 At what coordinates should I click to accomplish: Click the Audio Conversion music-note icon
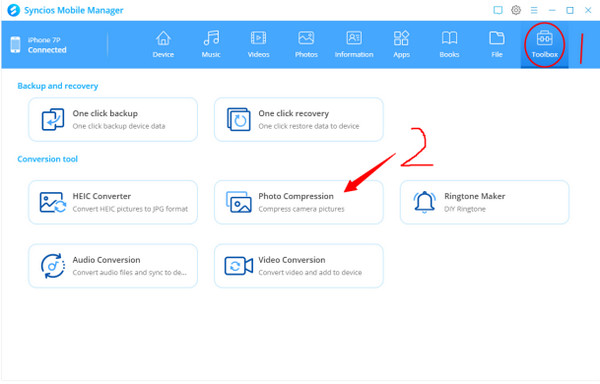pyautogui.click(x=53, y=266)
